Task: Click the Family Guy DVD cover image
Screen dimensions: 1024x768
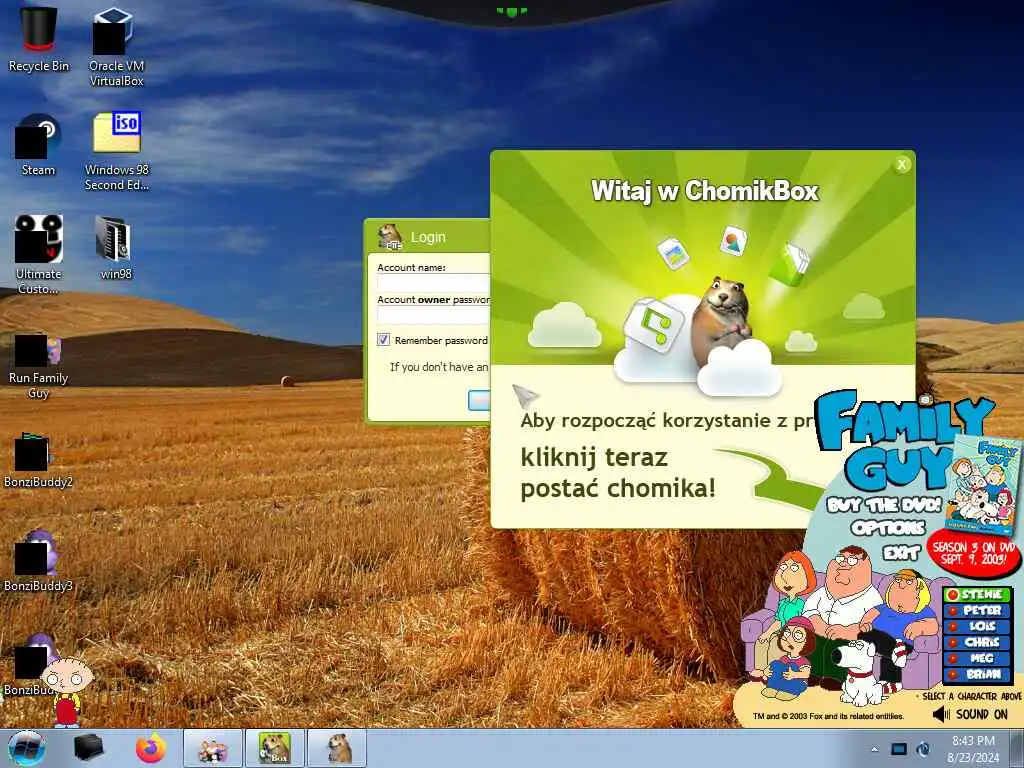Action: (985, 487)
